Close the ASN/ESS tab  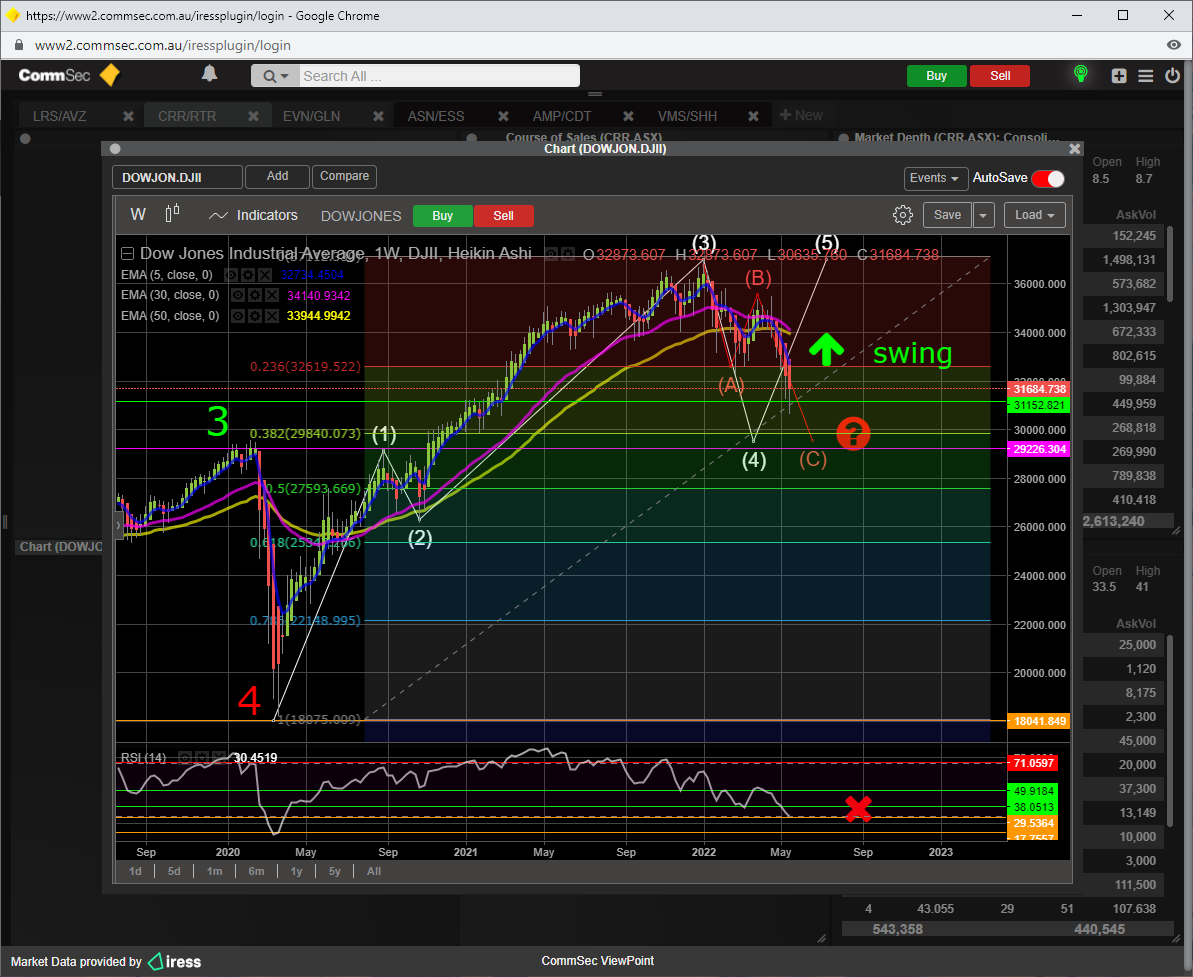pyautogui.click(x=503, y=116)
